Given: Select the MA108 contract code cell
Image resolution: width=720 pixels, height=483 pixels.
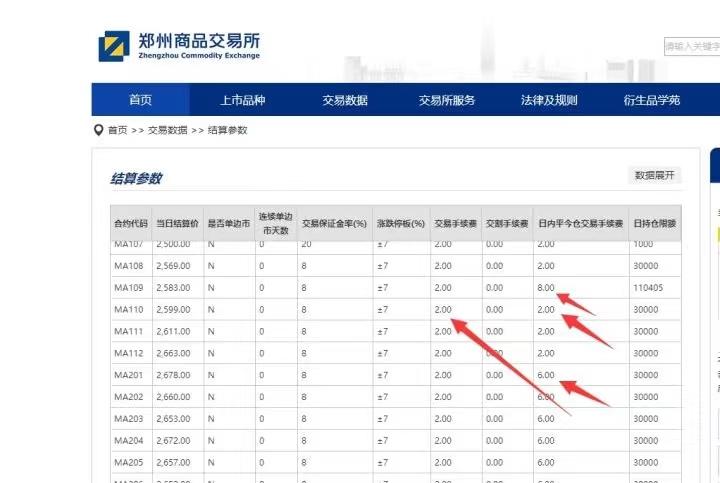Looking at the screenshot, I should (129, 266).
